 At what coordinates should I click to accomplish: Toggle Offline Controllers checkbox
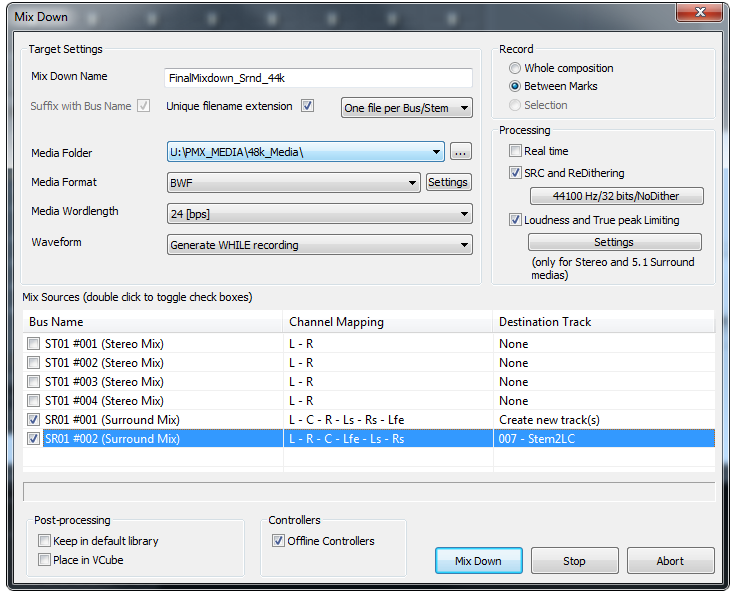pyautogui.click(x=278, y=541)
